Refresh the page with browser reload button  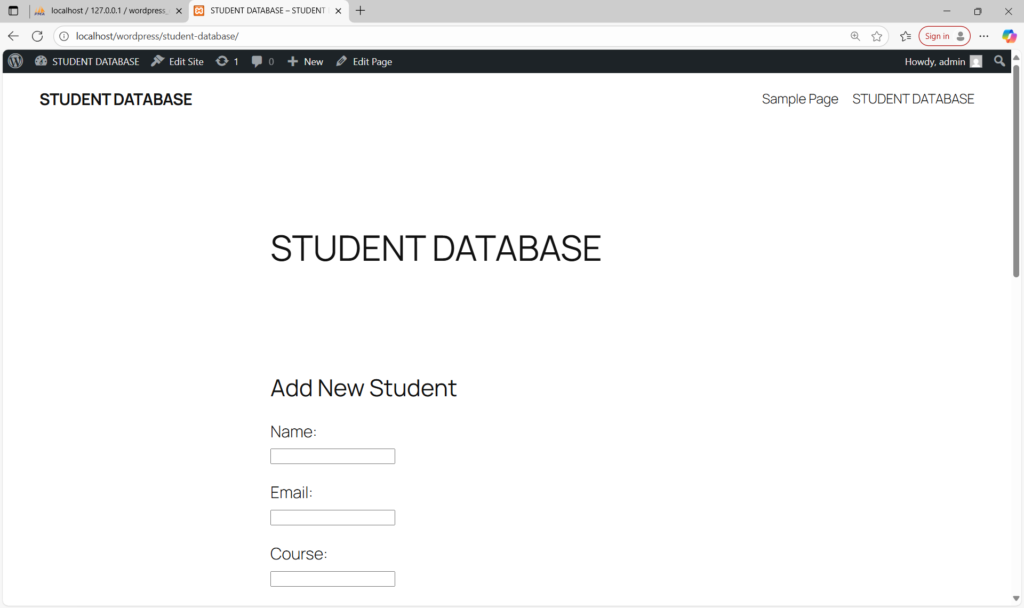[x=37, y=36]
